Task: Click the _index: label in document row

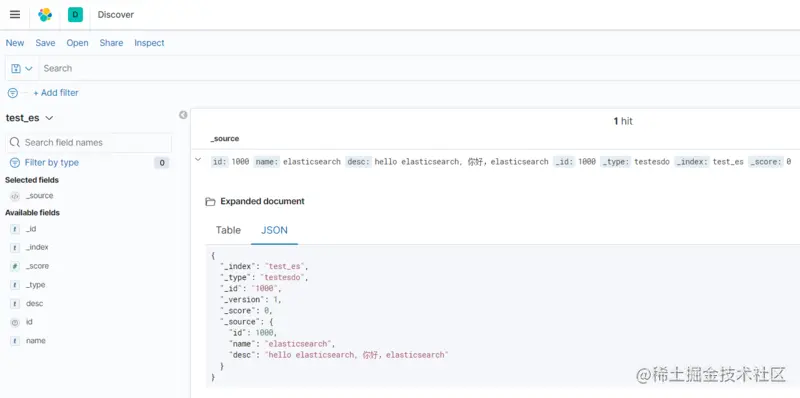Action: click(x=692, y=162)
